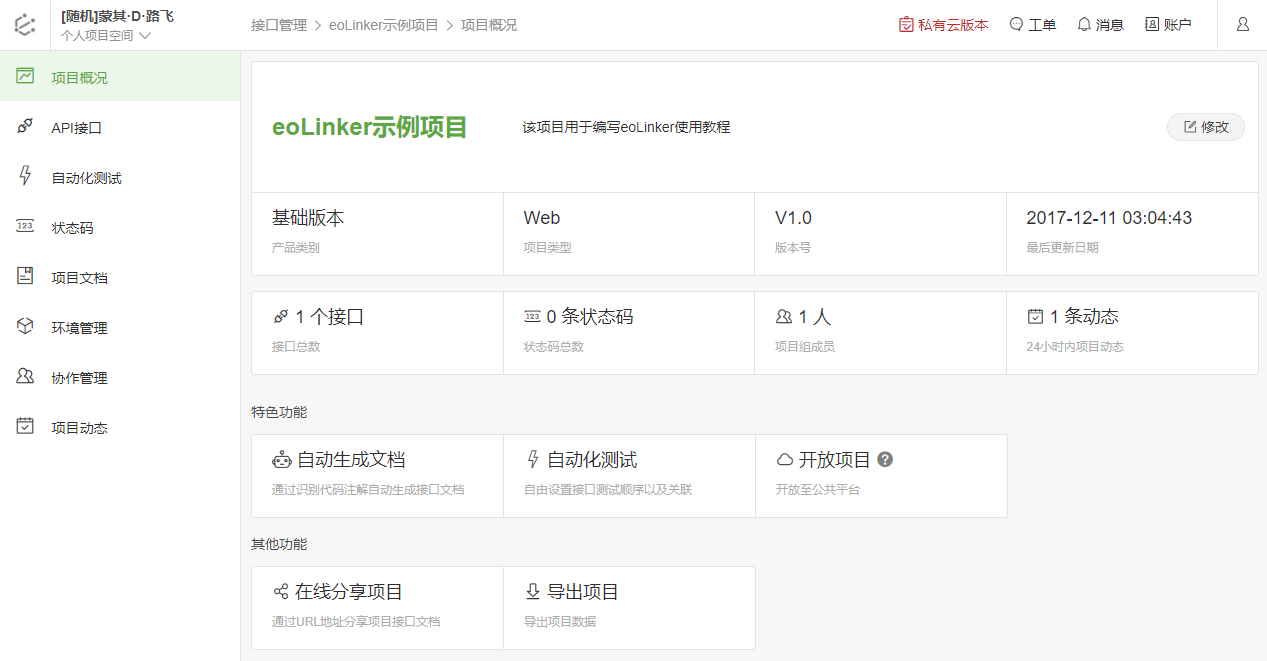Select 状态码 in the sidebar
The width and height of the screenshot is (1267, 661).
tap(120, 227)
